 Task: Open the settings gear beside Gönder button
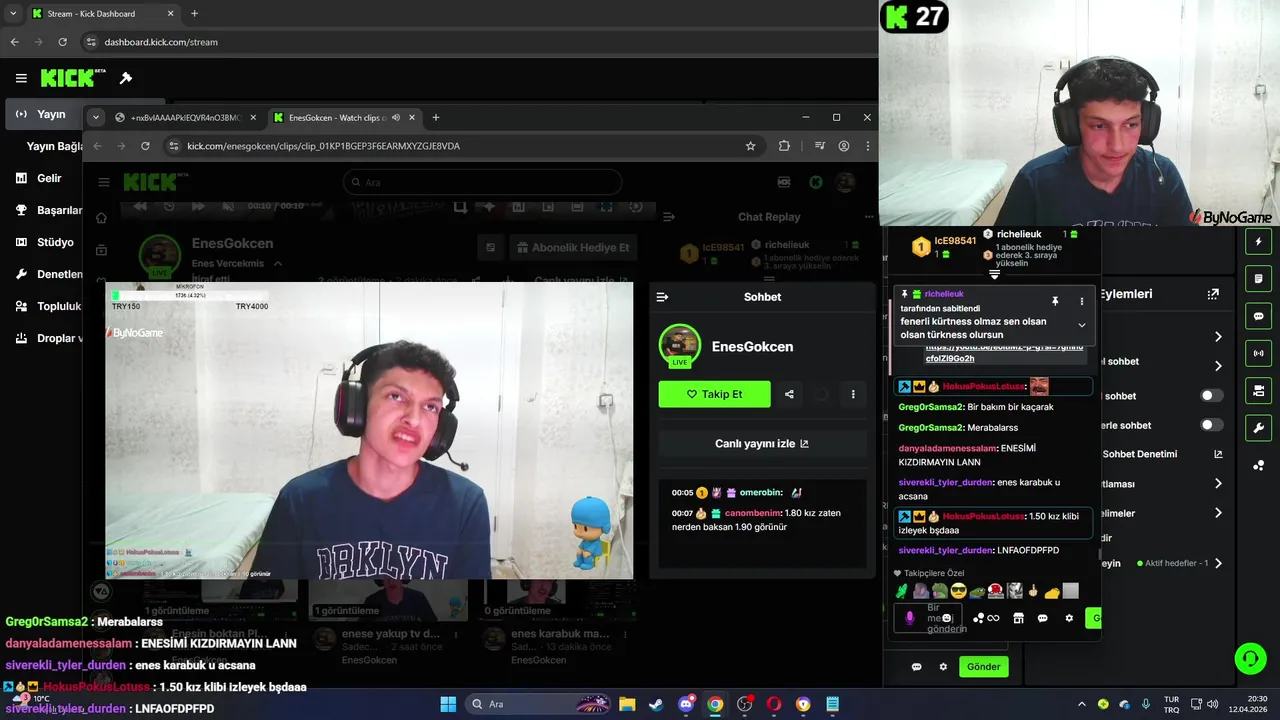pos(942,667)
